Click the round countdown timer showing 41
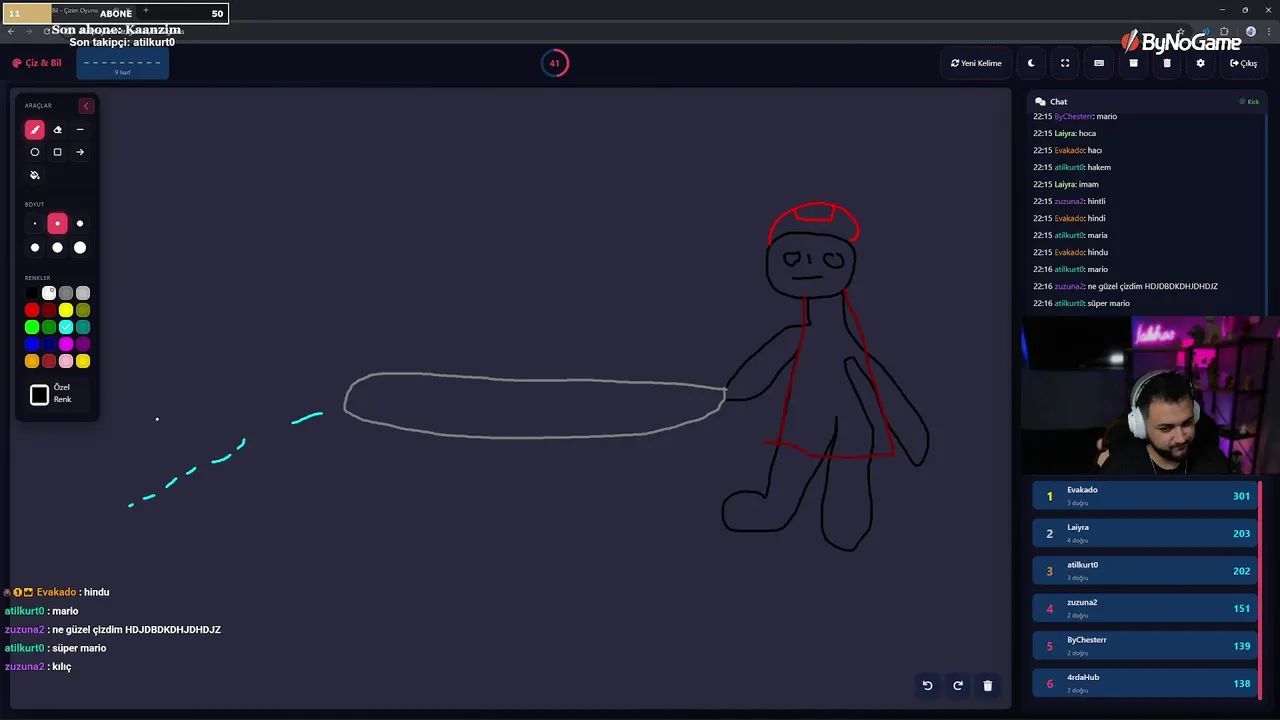The width and height of the screenshot is (1280, 720). (x=555, y=63)
